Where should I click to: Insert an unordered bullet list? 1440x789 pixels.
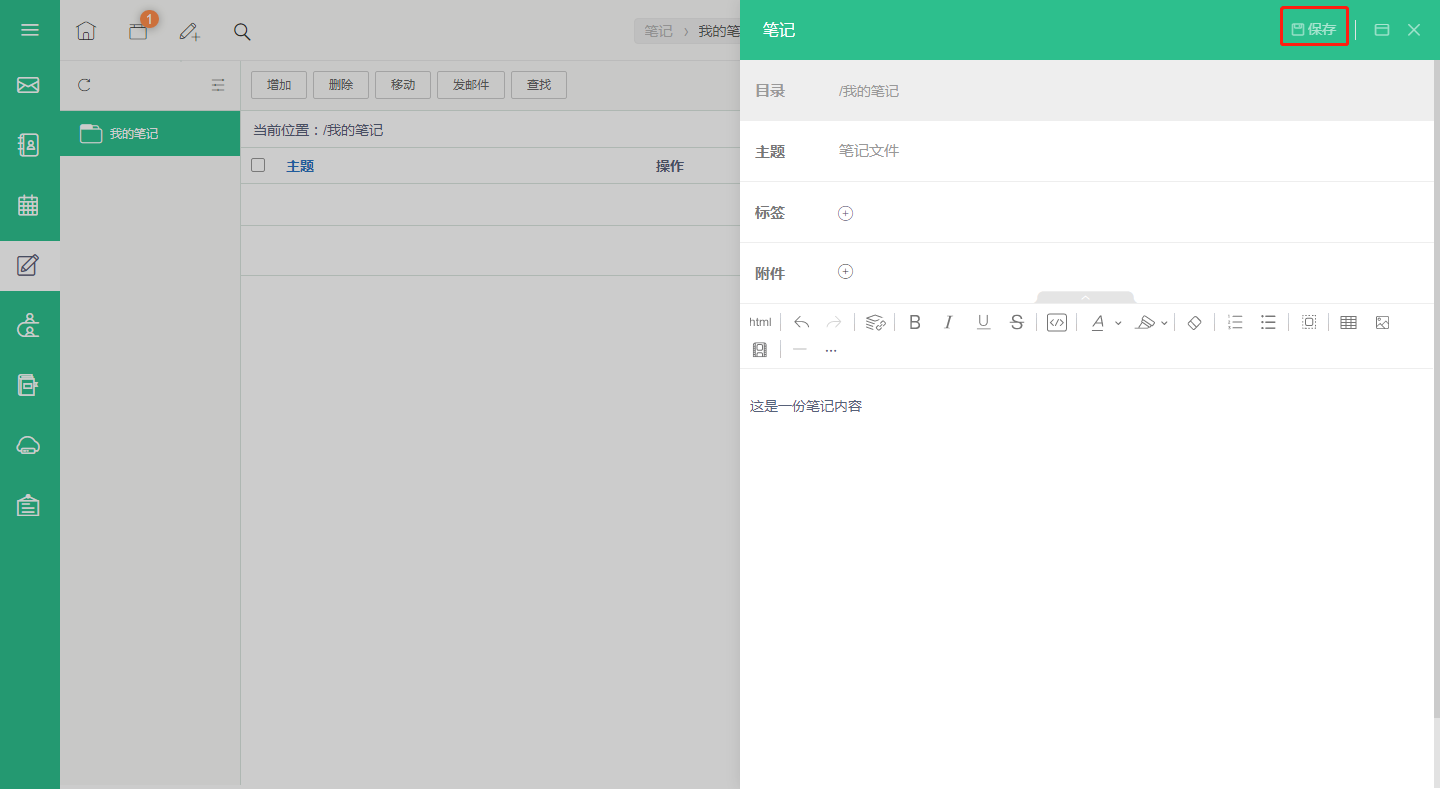pos(1268,322)
